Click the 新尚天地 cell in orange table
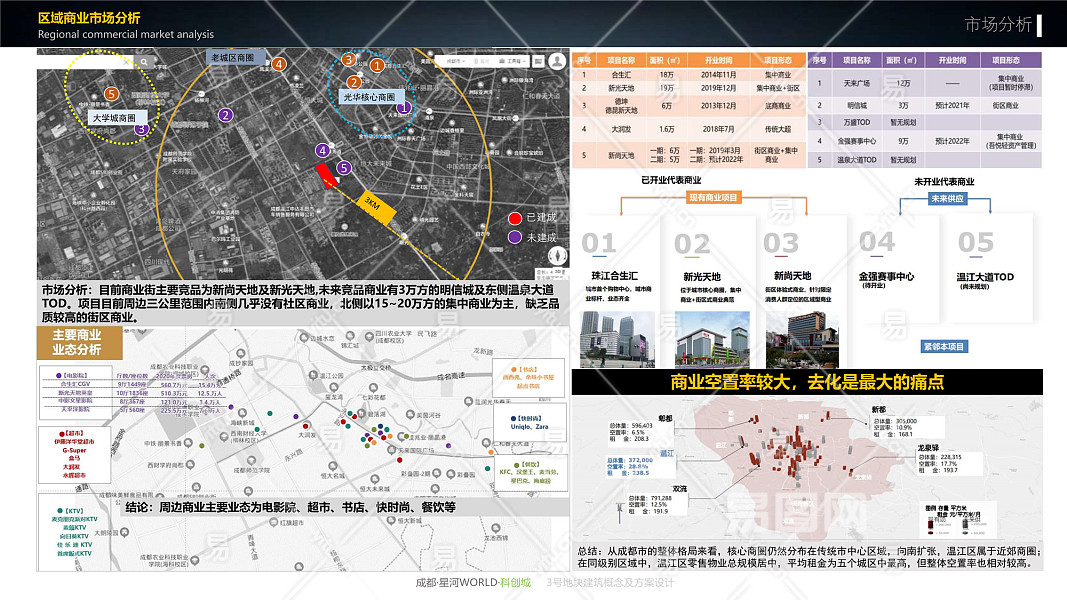The height and width of the screenshot is (600, 1067). pyautogui.click(x=621, y=155)
